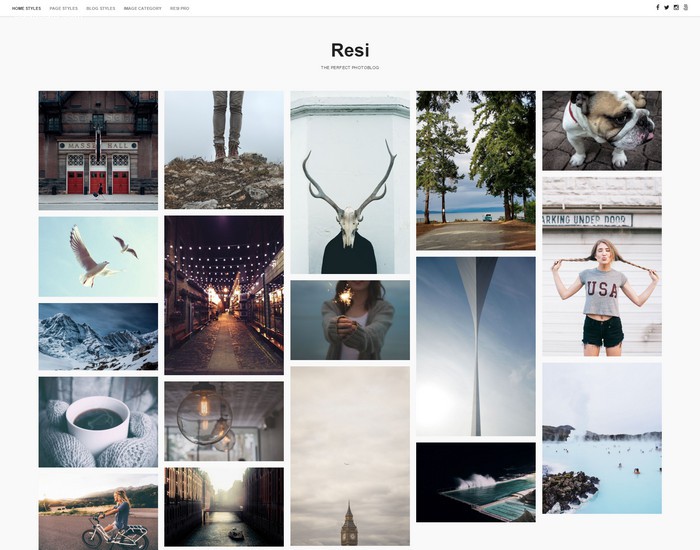Open the string-lit alley night photo

pyautogui.click(x=224, y=295)
